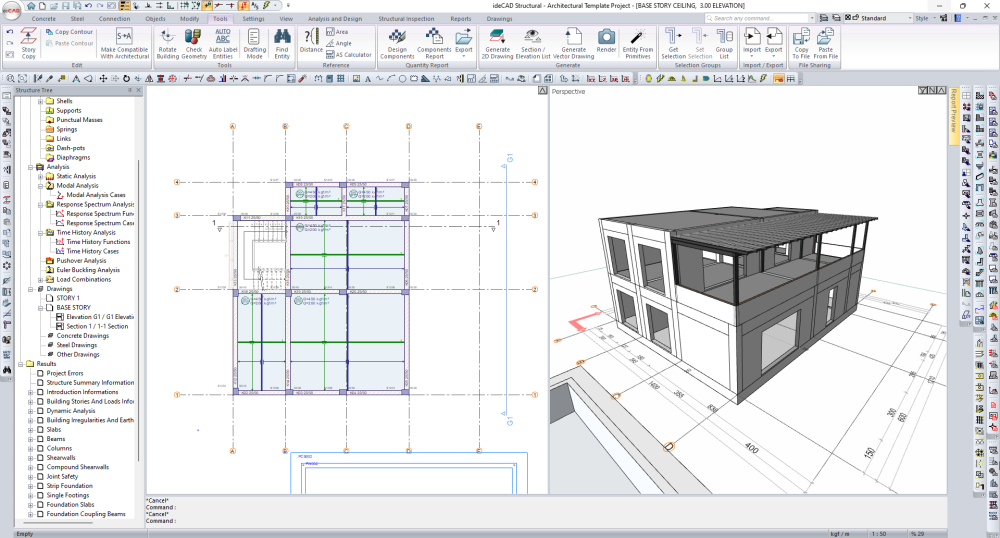Click the Copy Contour button
The image size is (1000, 538).
coord(69,32)
